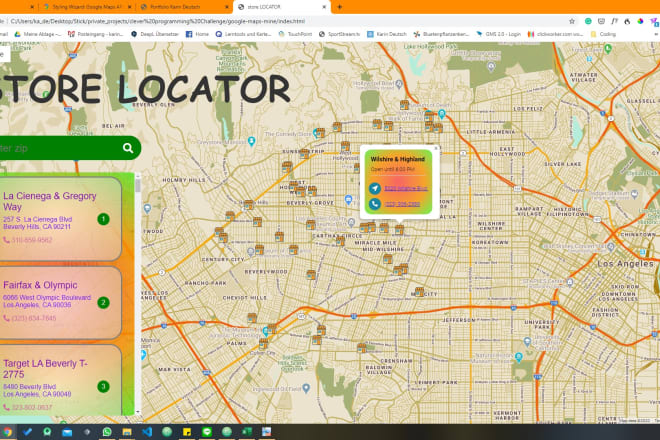Click the multicolor extension icon in toolbar
The image size is (660, 440).
640,21
